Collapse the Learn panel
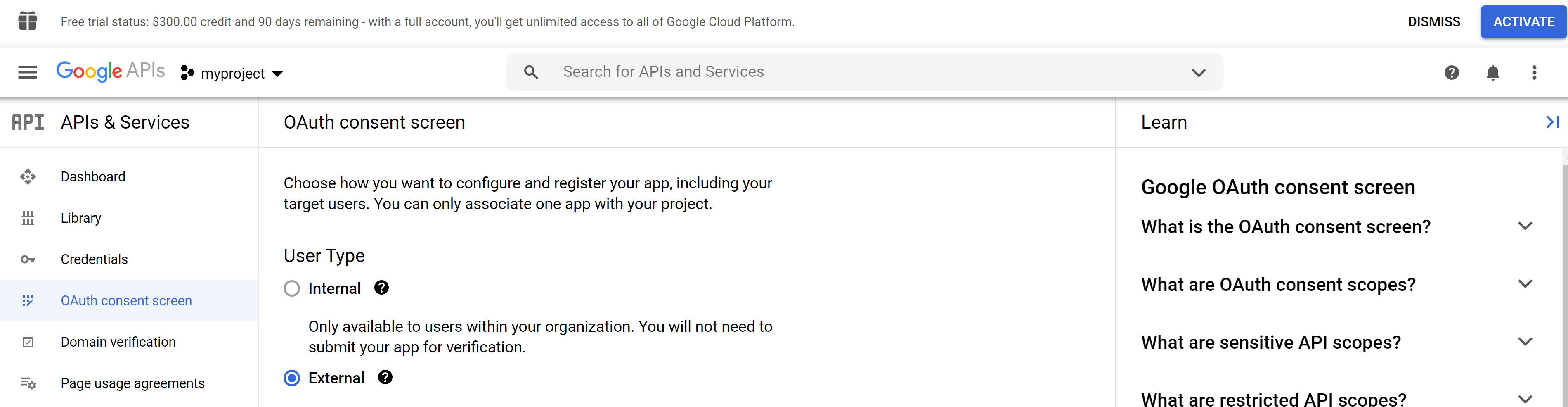This screenshot has width=1568, height=407. pyautogui.click(x=1553, y=122)
